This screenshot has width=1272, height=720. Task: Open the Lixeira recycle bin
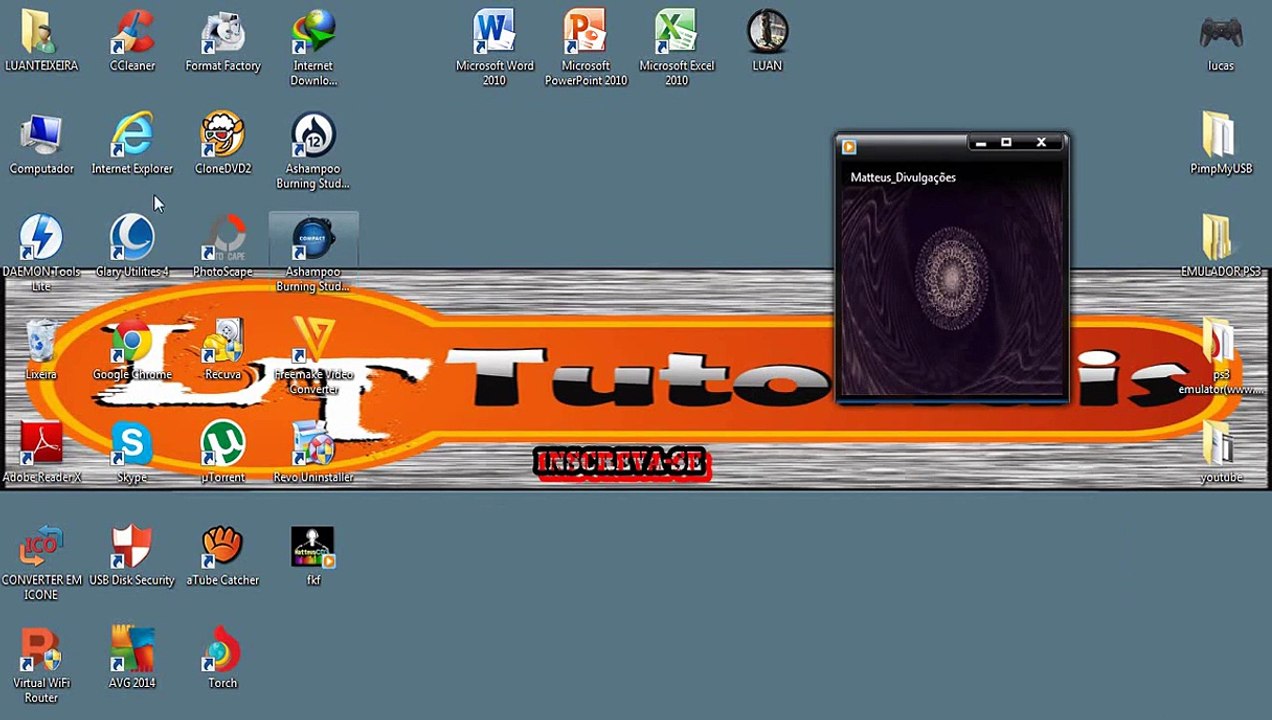[x=41, y=349]
